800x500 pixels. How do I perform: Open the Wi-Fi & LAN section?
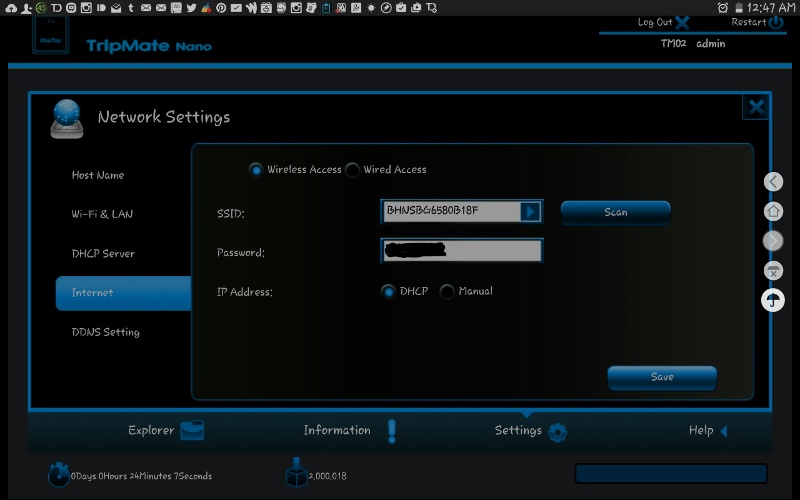pyautogui.click(x=102, y=214)
